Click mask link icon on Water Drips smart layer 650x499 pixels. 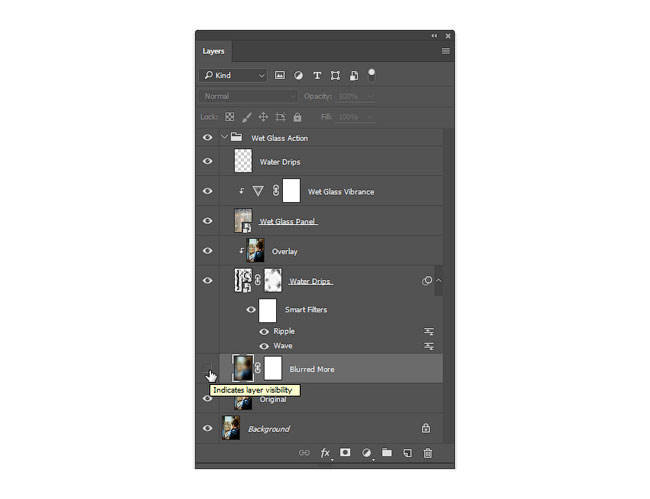[258, 280]
